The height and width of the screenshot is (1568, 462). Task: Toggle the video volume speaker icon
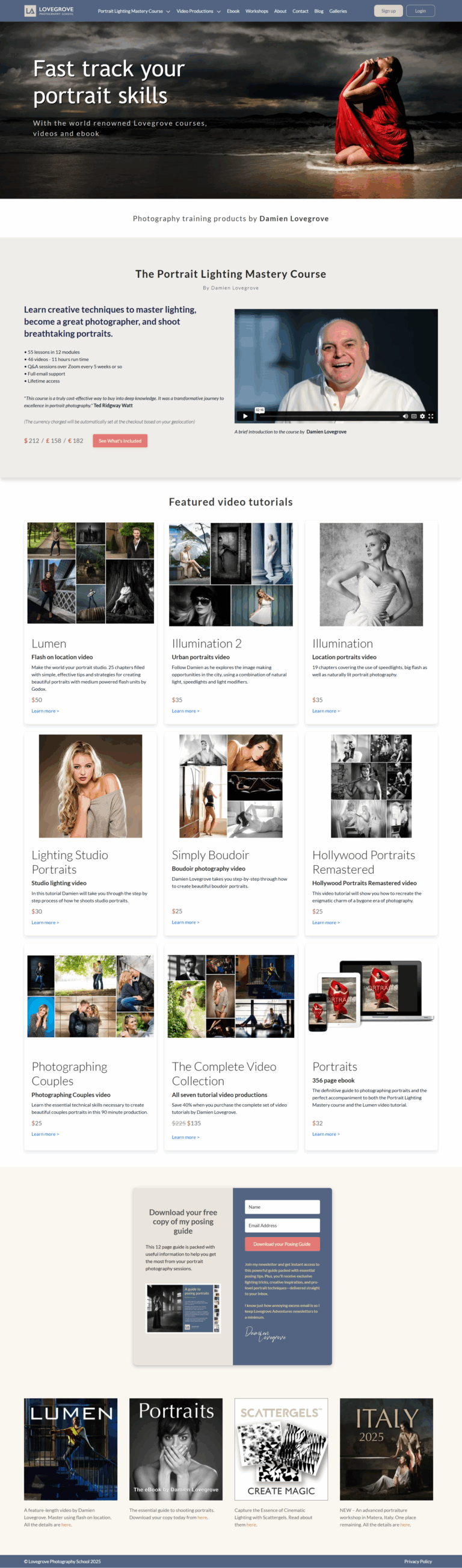[x=405, y=416]
